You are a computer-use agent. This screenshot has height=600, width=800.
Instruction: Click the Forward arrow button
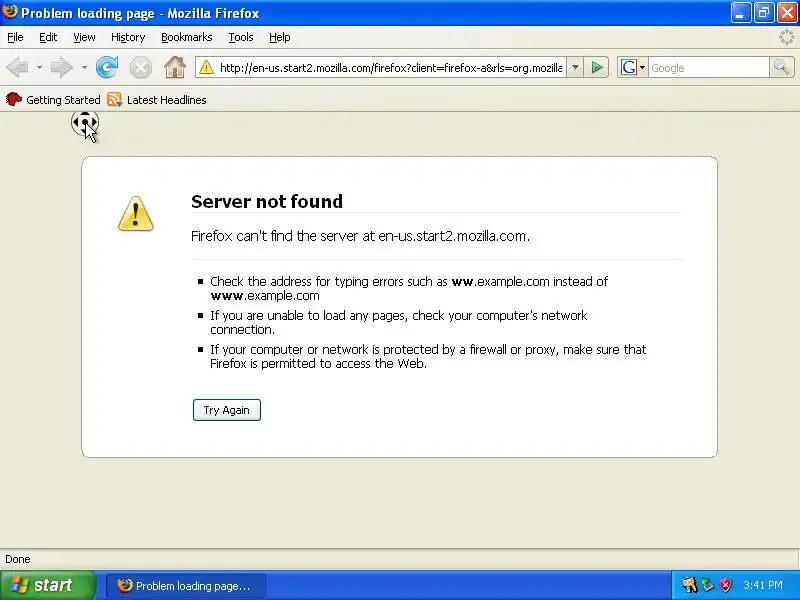coord(62,67)
